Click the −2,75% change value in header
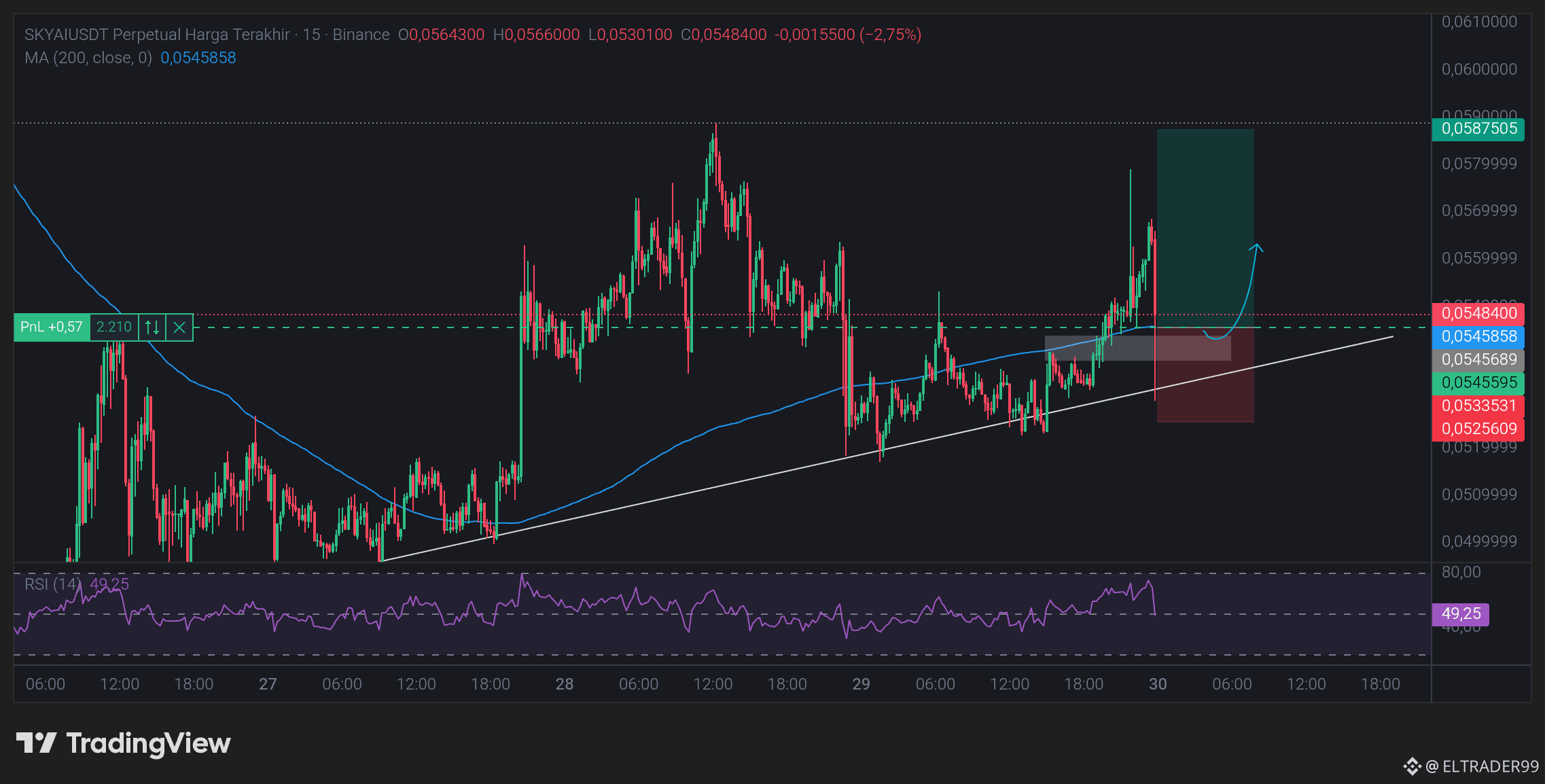 tap(891, 35)
